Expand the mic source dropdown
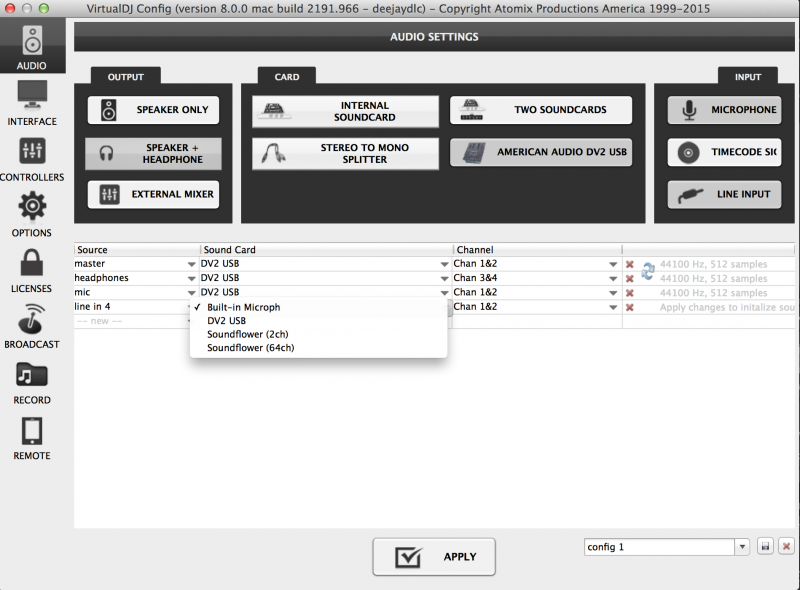This screenshot has height=590, width=800. (x=191, y=293)
